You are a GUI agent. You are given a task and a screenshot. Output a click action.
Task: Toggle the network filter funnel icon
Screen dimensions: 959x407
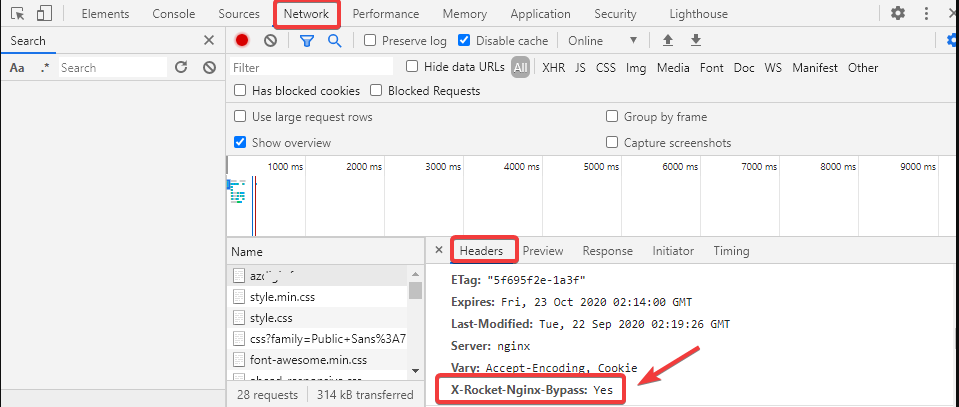coord(308,41)
